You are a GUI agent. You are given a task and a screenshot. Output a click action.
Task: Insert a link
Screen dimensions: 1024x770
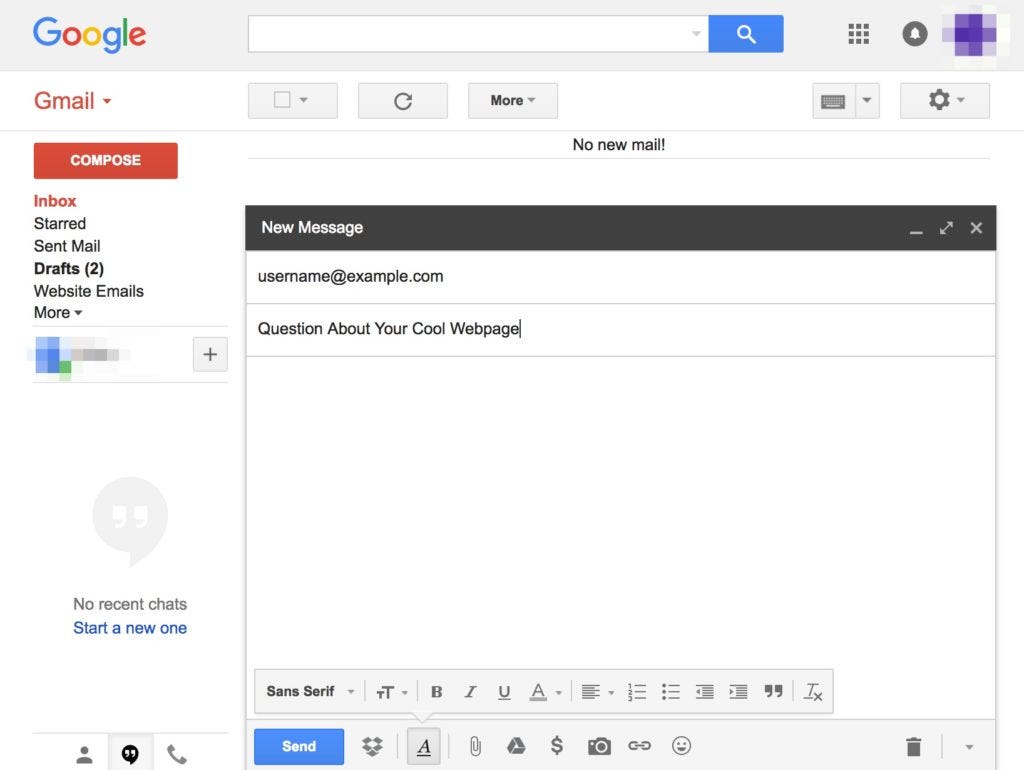coord(639,746)
